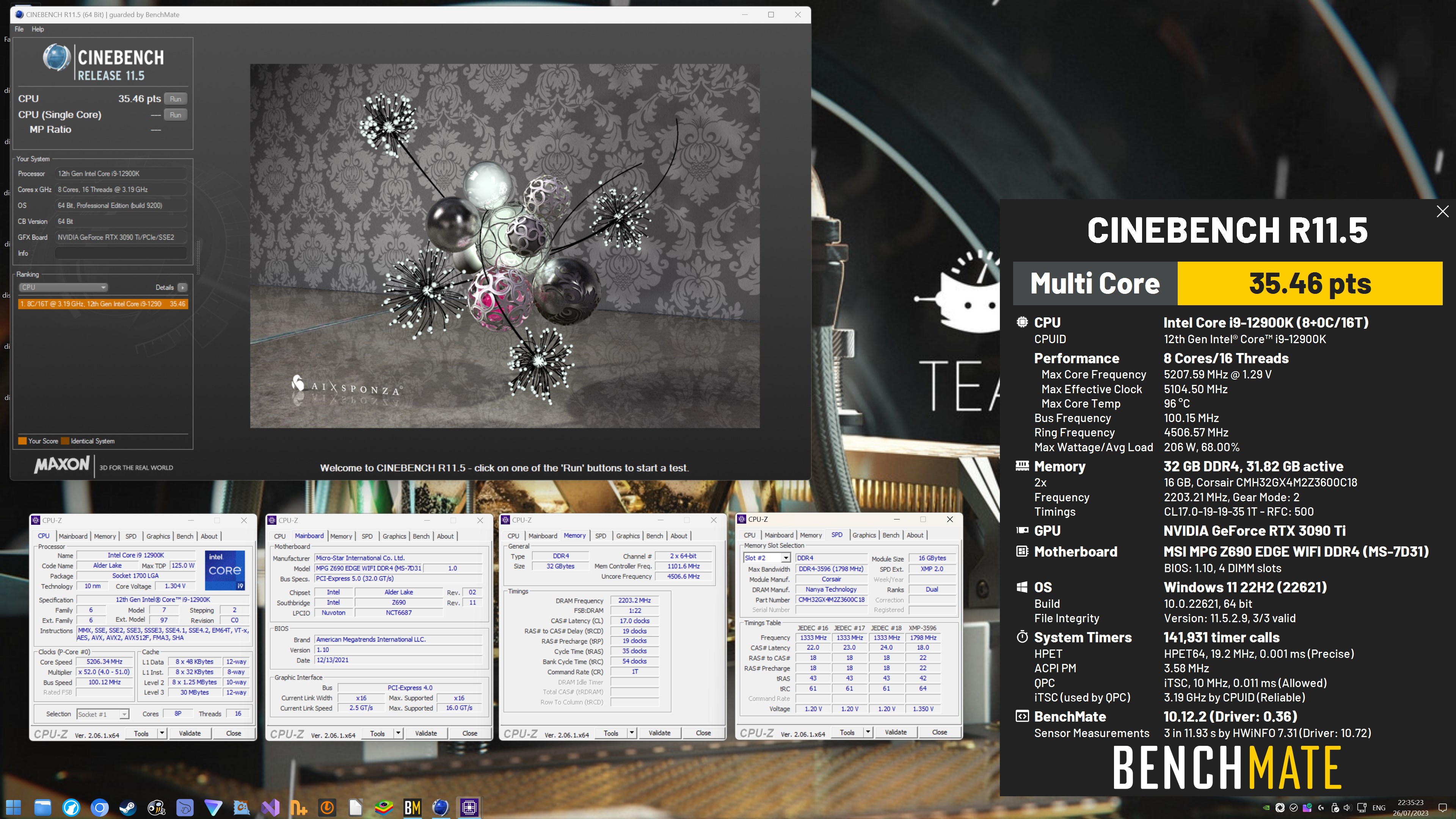Click Validate in the CPU-Z CPU-tab window
This screenshot has height=819, width=1456.
[190, 734]
